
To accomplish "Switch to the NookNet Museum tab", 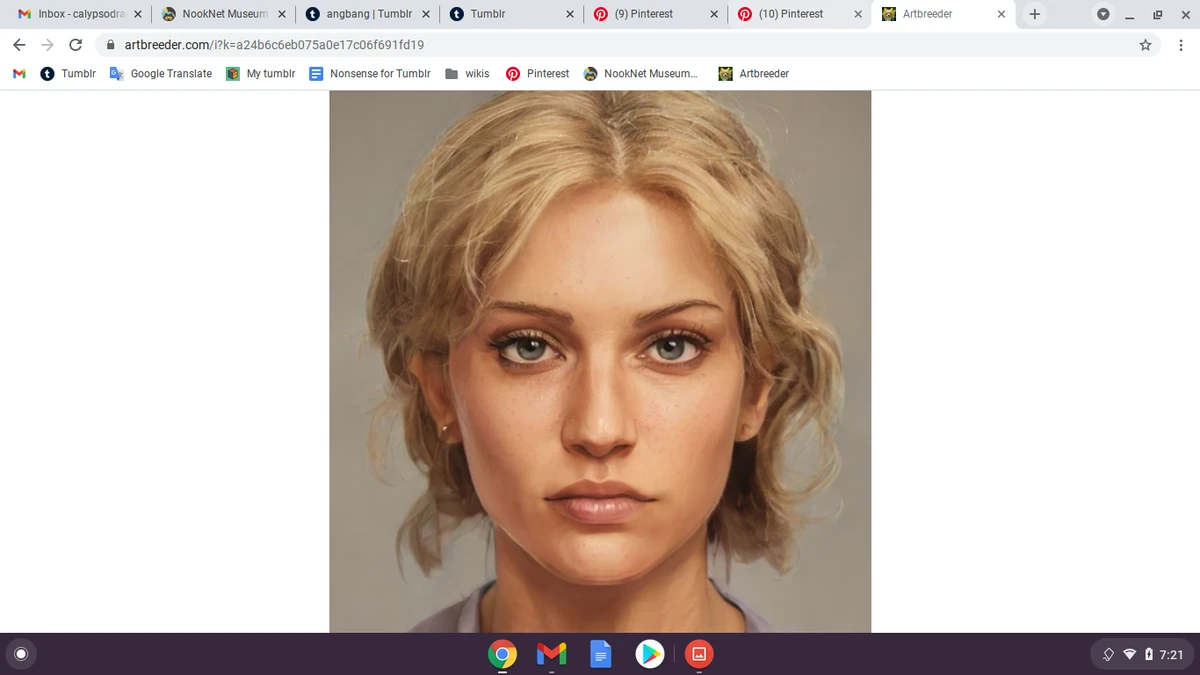I will [218, 14].
